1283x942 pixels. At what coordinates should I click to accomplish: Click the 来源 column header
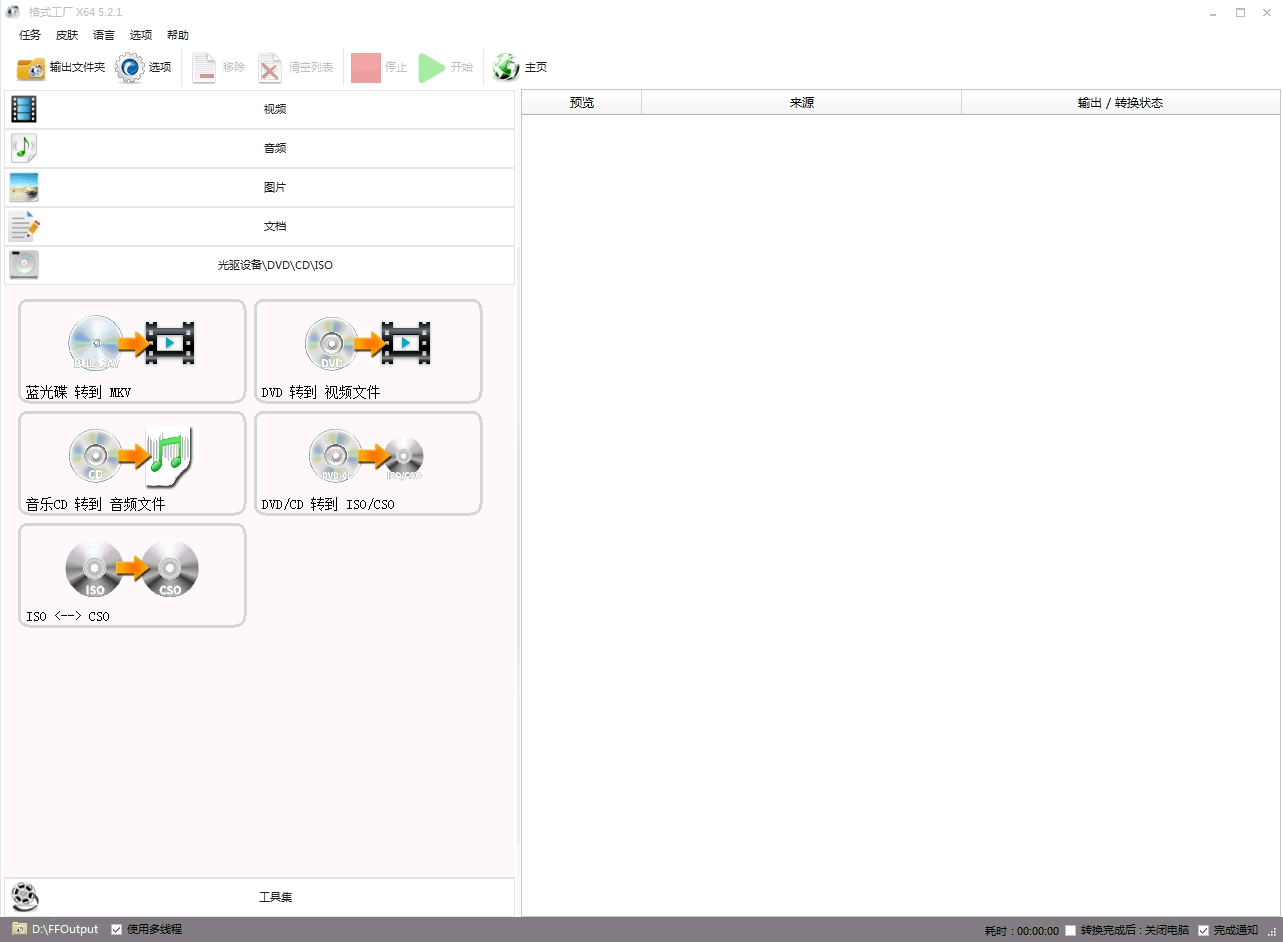click(x=801, y=102)
